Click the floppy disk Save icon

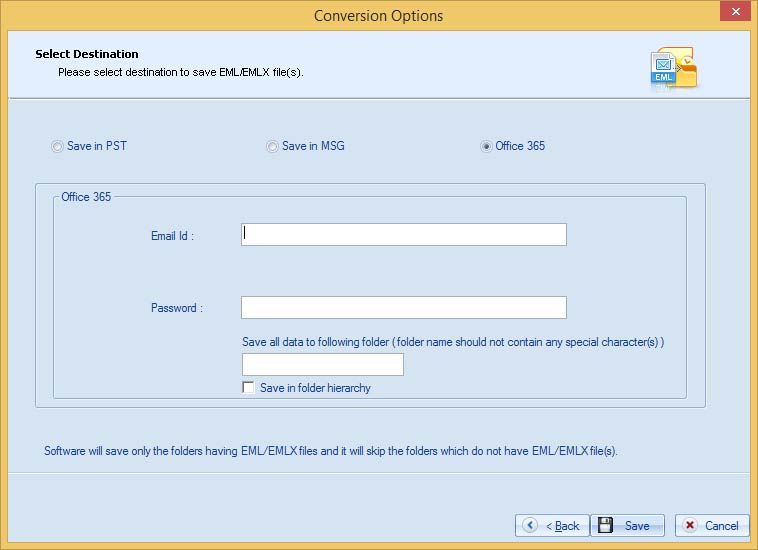(605, 525)
